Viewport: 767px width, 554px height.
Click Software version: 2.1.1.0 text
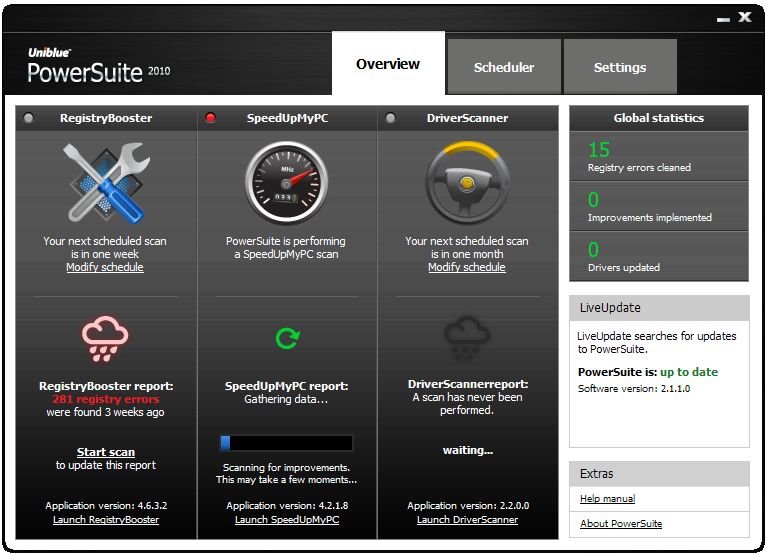coord(634,389)
